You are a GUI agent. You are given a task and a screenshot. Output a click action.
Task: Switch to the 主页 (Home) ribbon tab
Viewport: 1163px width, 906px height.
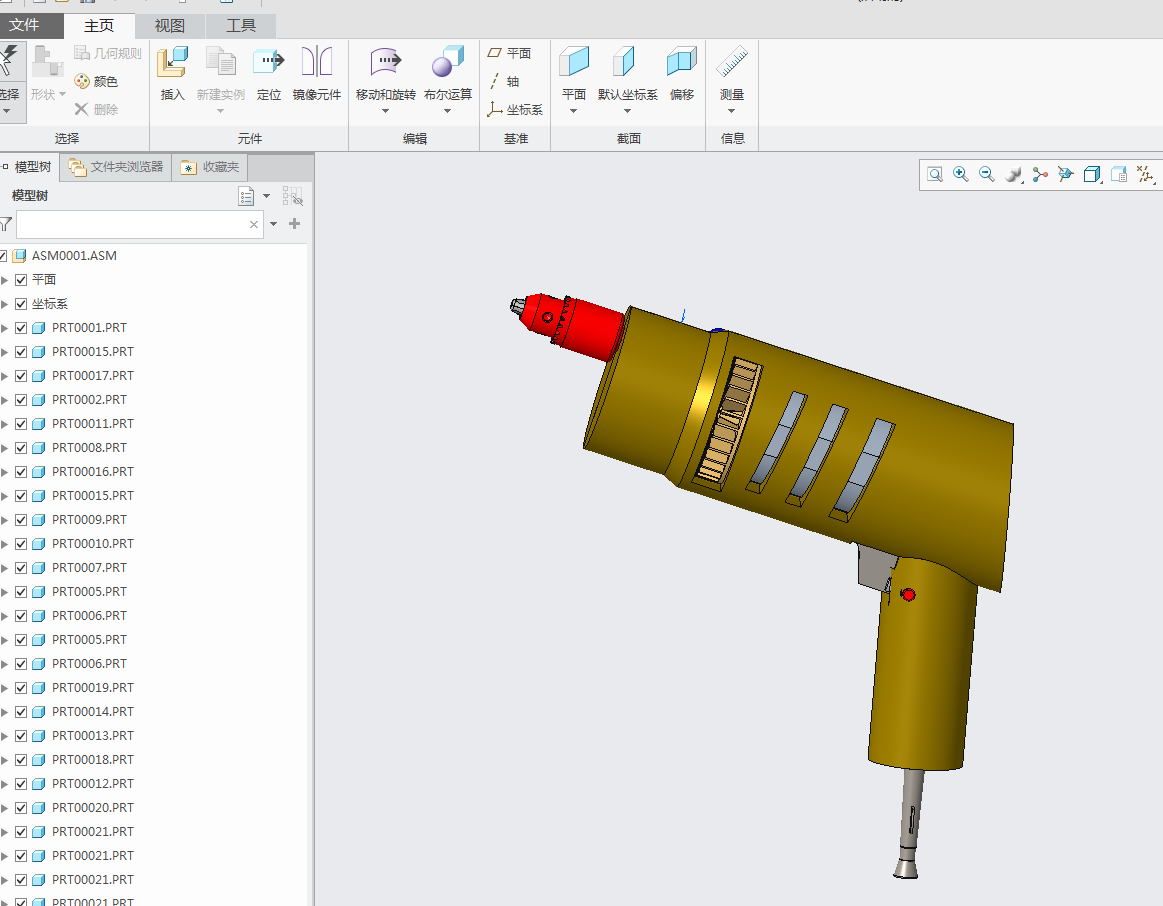click(99, 26)
